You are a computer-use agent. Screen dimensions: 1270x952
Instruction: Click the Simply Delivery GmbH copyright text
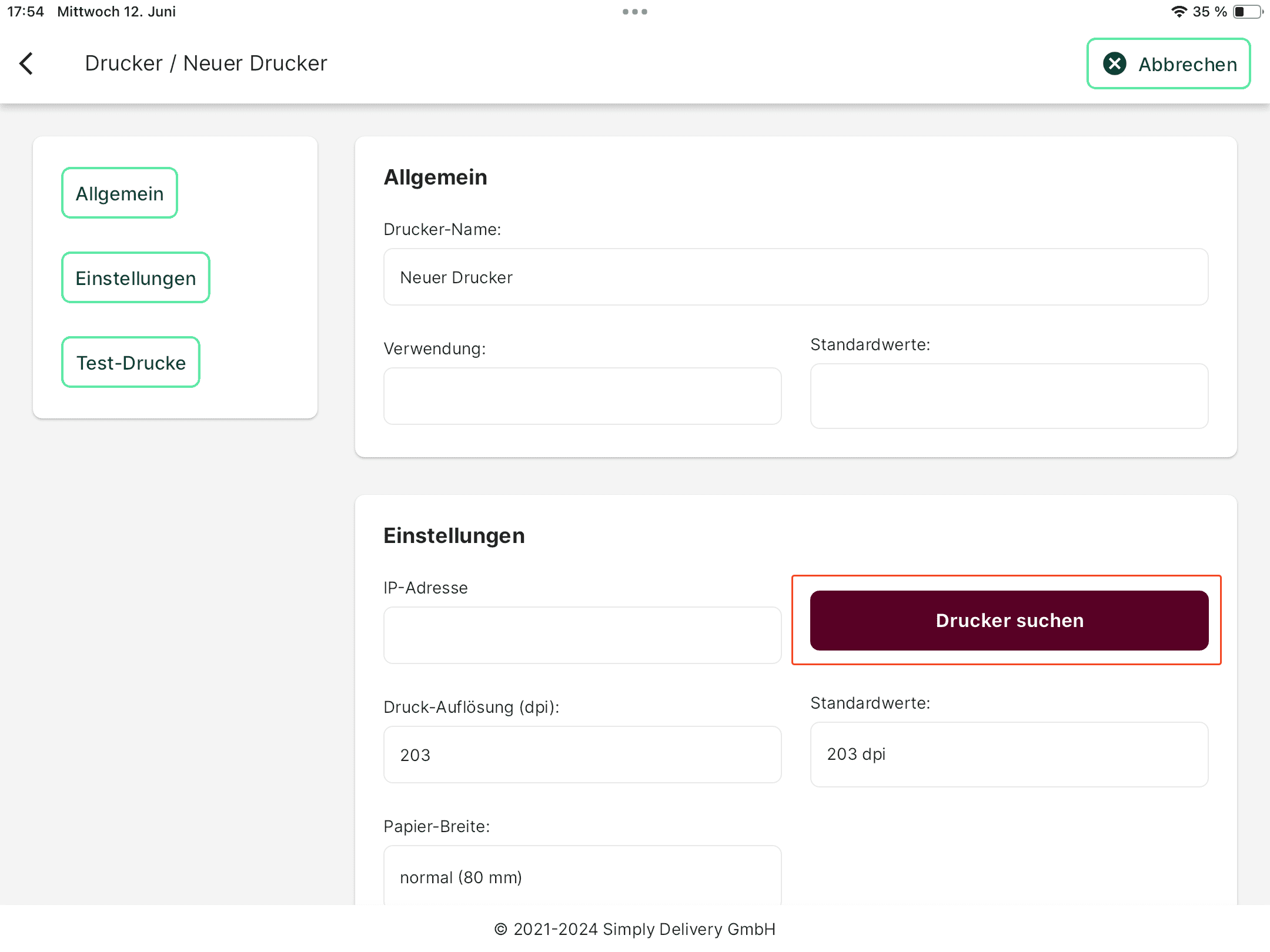pos(635,929)
